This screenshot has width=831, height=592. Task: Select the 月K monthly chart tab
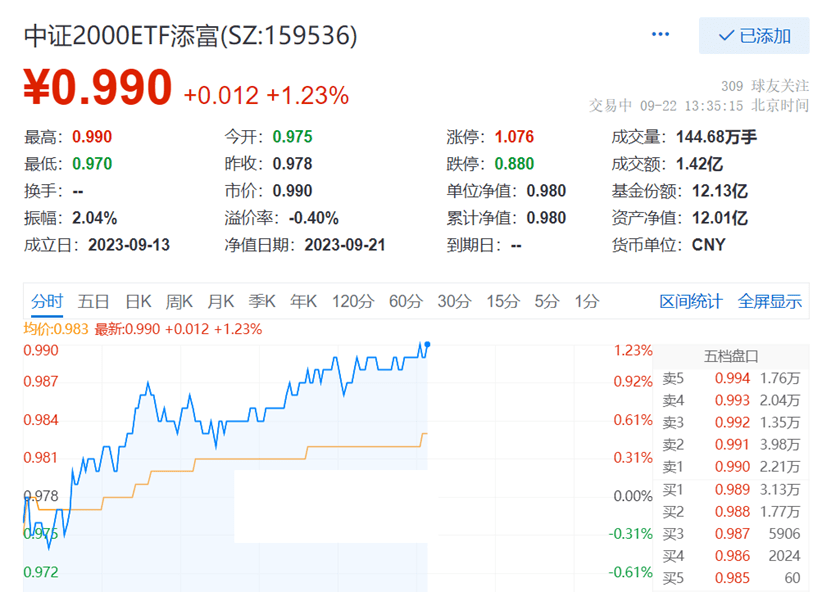pos(220,301)
